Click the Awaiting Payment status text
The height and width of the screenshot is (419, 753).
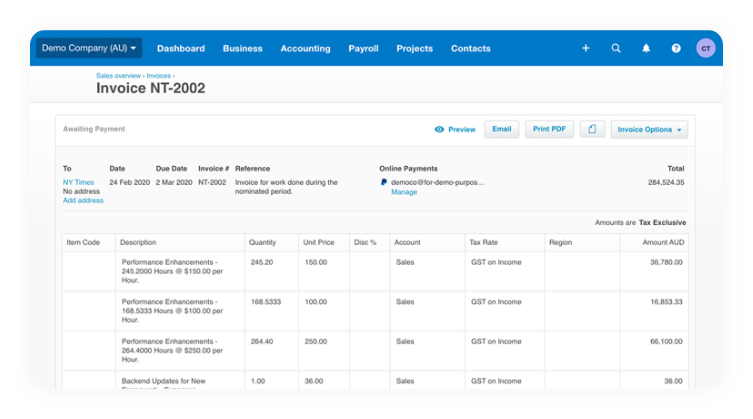(x=94, y=129)
